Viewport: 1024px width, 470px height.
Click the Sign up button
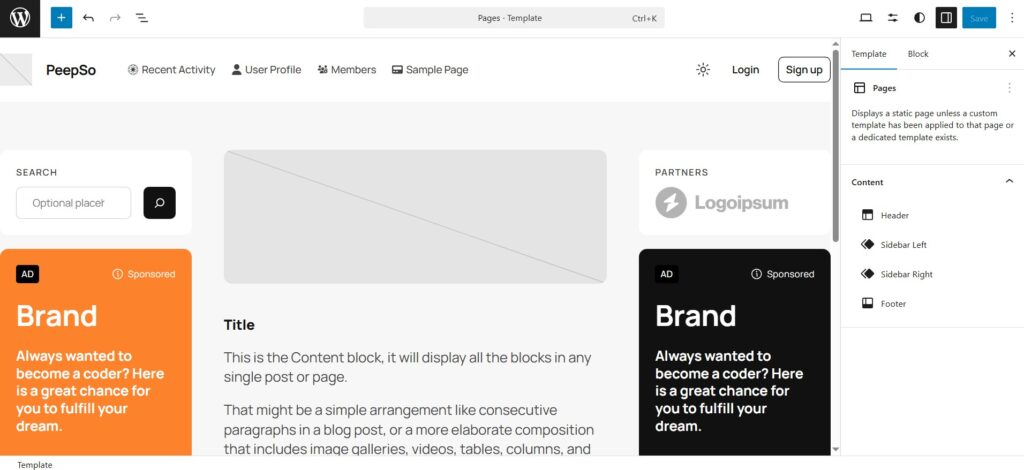click(x=803, y=70)
